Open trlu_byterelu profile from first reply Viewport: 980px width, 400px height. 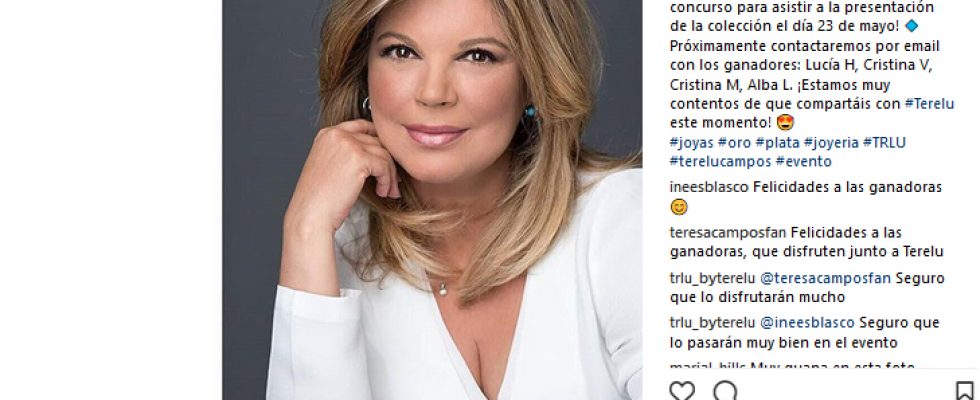click(x=712, y=279)
